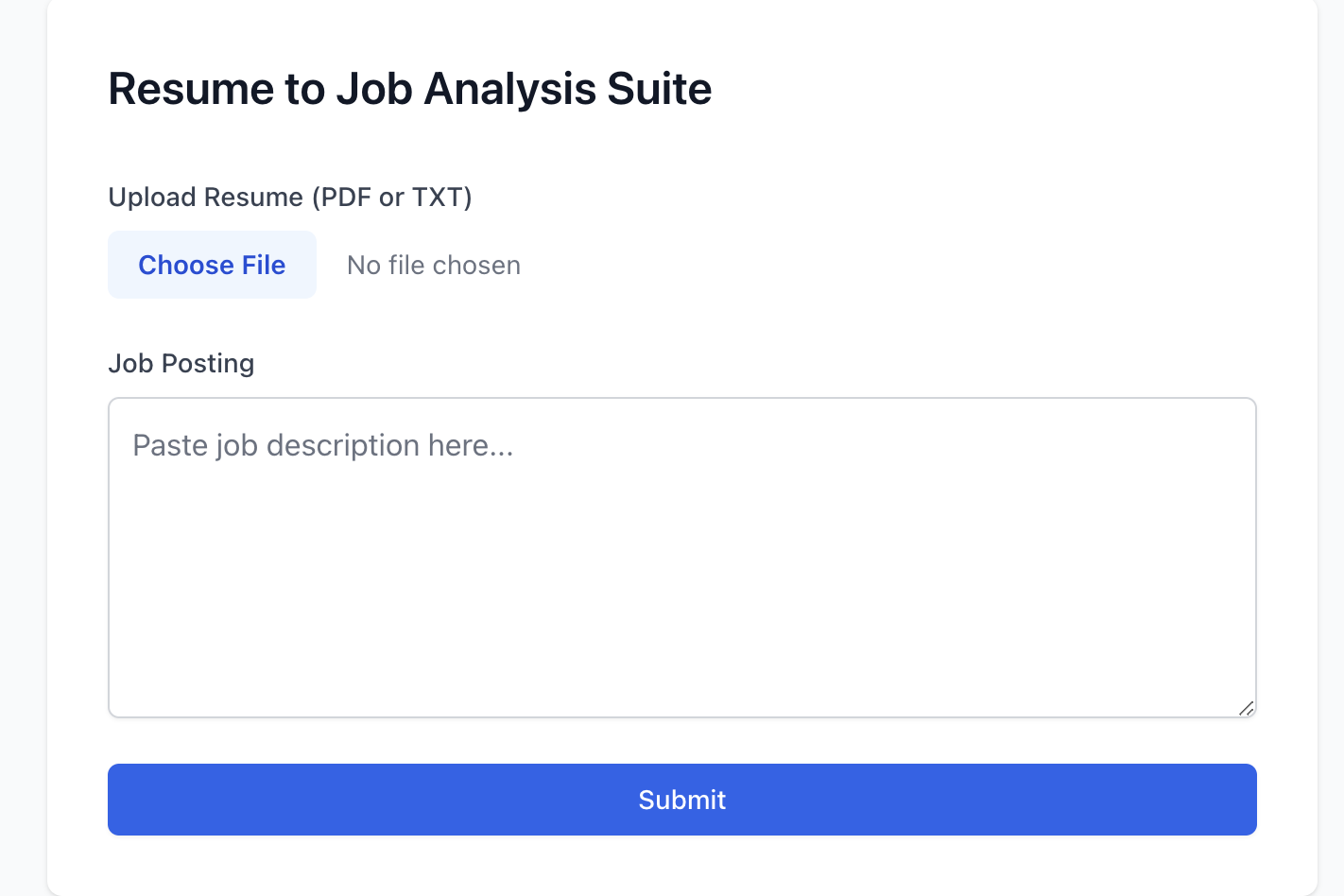Click the Choose File button

(x=212, y=265)
